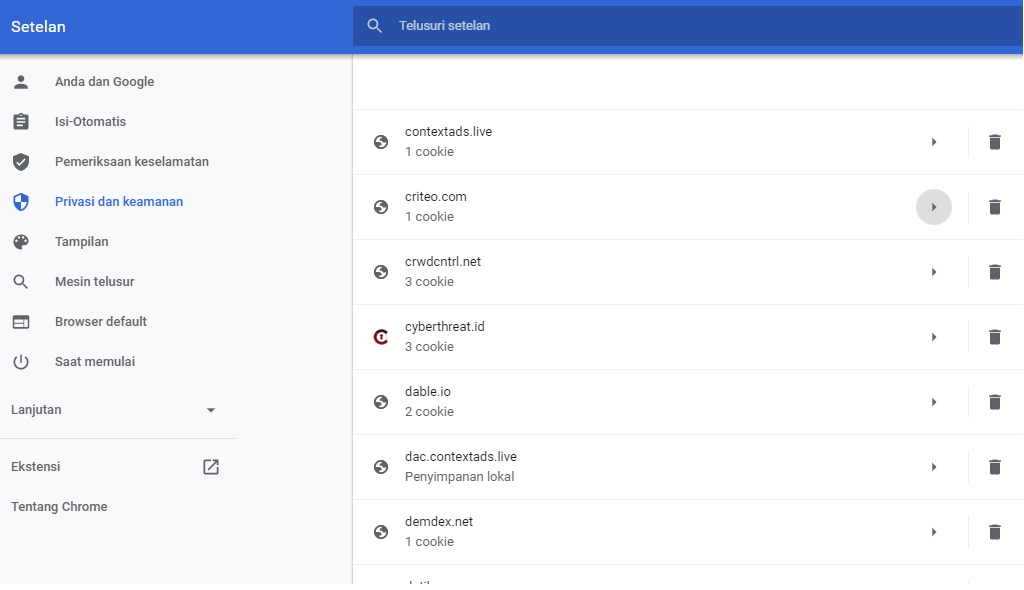1024x590 pixels.
Task: Click the Lanjutan label
Action: click(x=37, y=410)
